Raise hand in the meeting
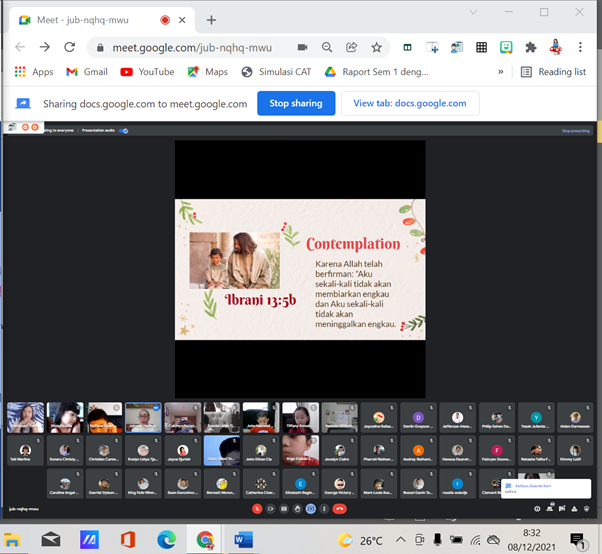This screenshot has width=602, height=554. coord(298,508)
